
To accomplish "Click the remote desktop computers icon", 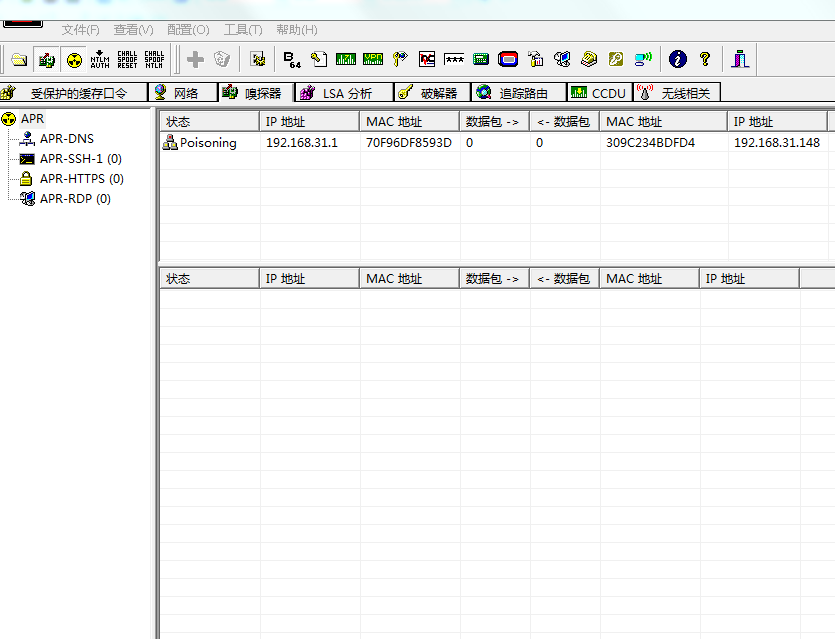I will click(x=562, y=59).
